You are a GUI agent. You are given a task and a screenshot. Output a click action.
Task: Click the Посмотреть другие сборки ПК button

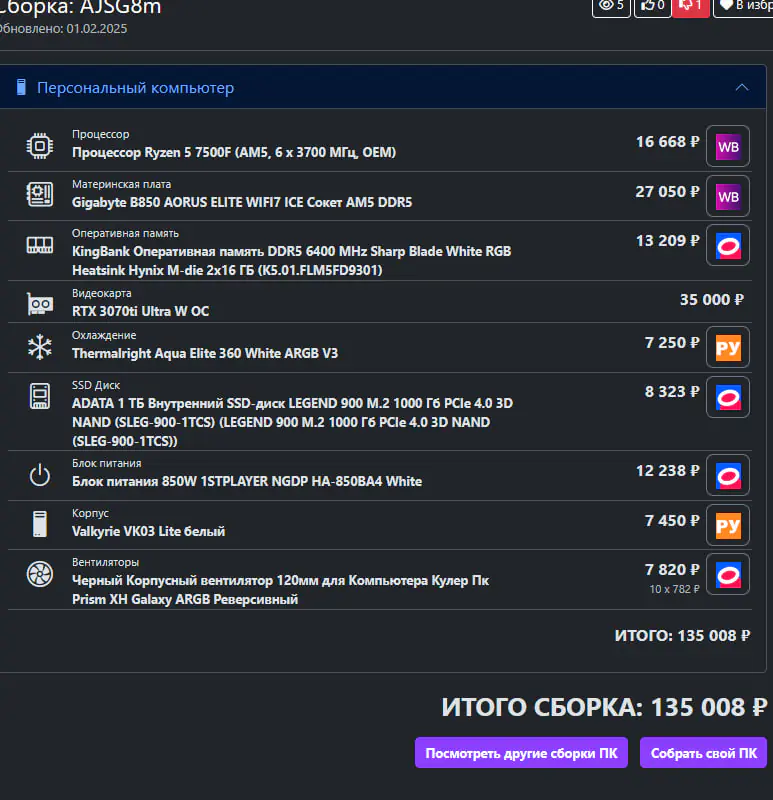(x=521, y=753)
